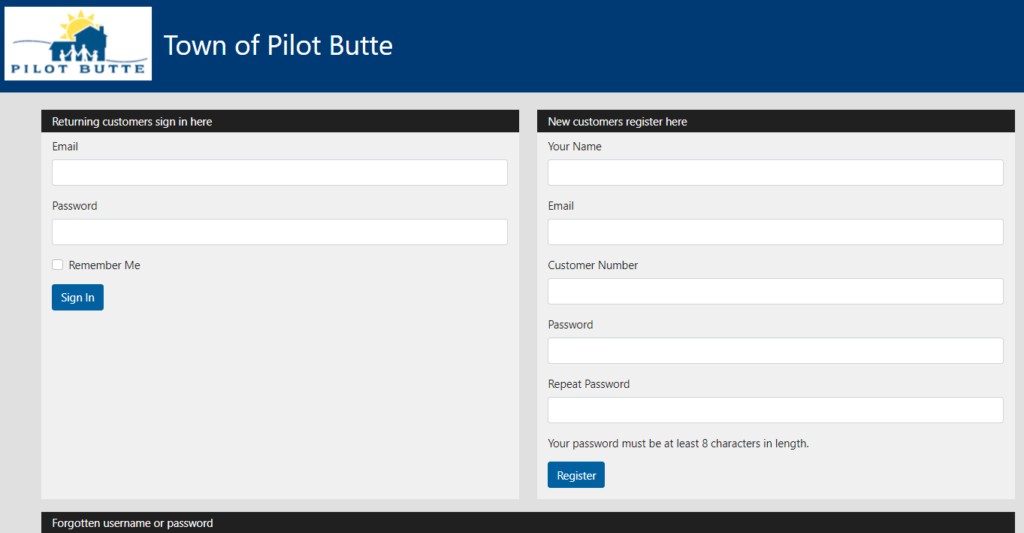1024x533 pixels.
Task: Click the Town of Pilot Butte title
Action: coord(278,45)
